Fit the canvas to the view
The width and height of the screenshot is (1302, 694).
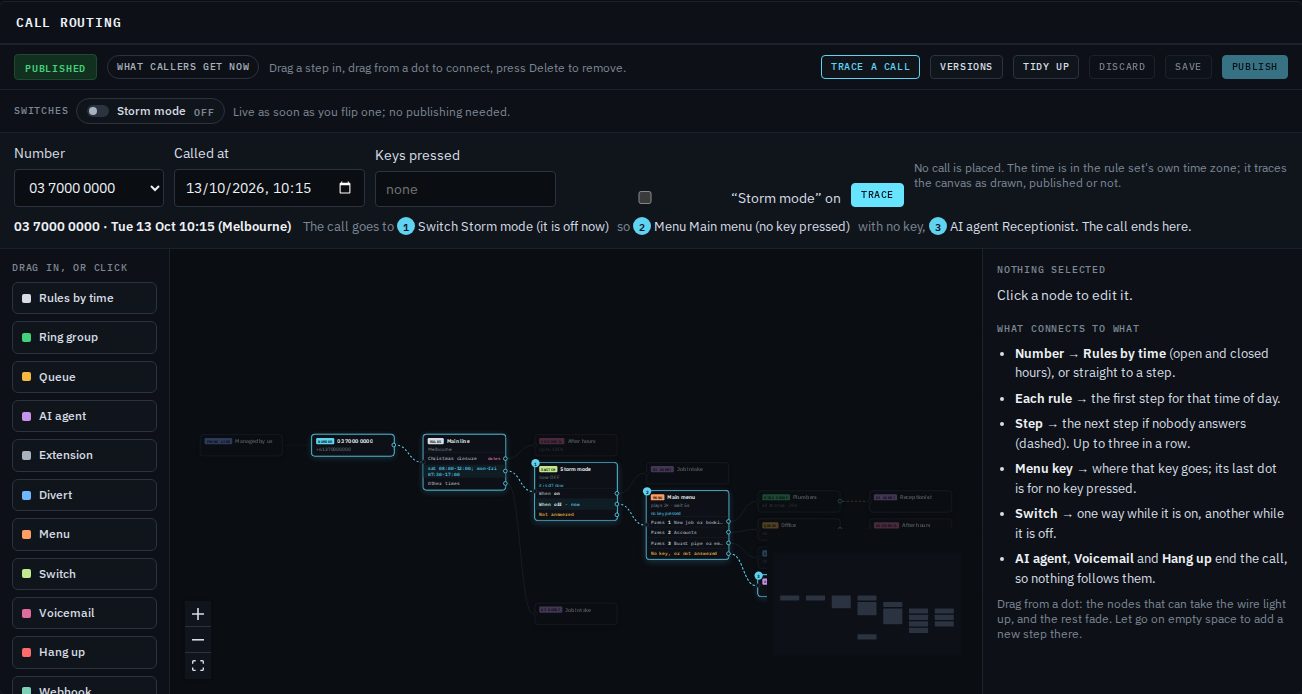(x=198, y=665)
